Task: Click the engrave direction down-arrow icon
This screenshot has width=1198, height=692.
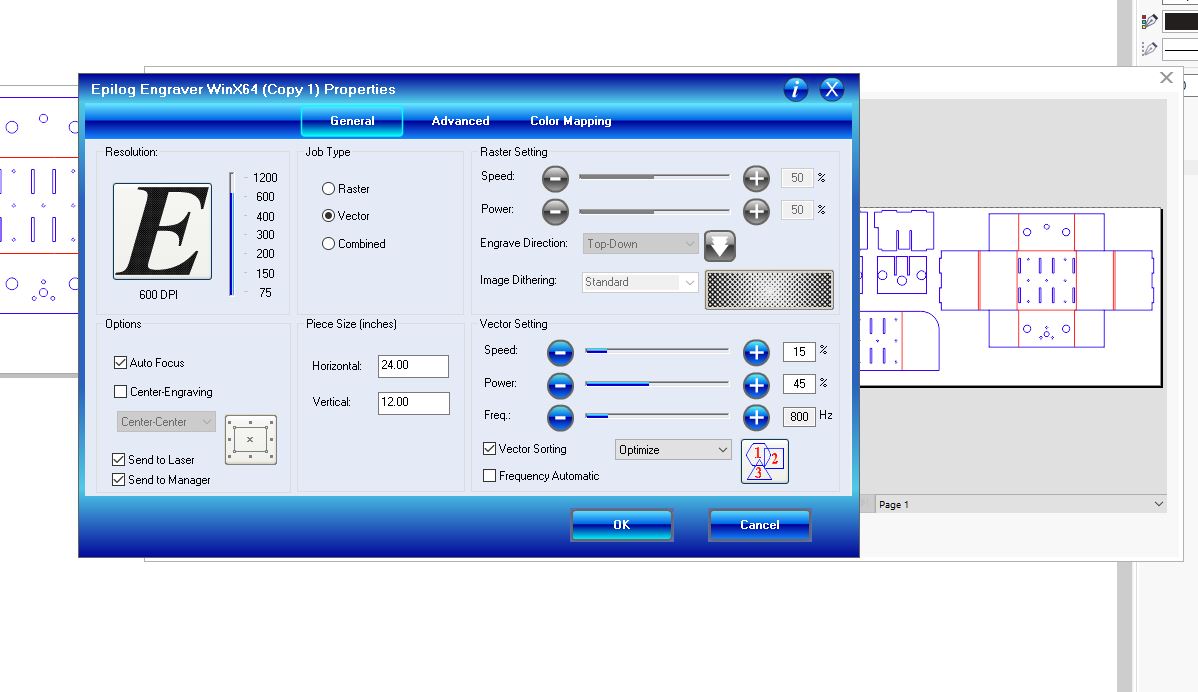Action: [720, 245]
